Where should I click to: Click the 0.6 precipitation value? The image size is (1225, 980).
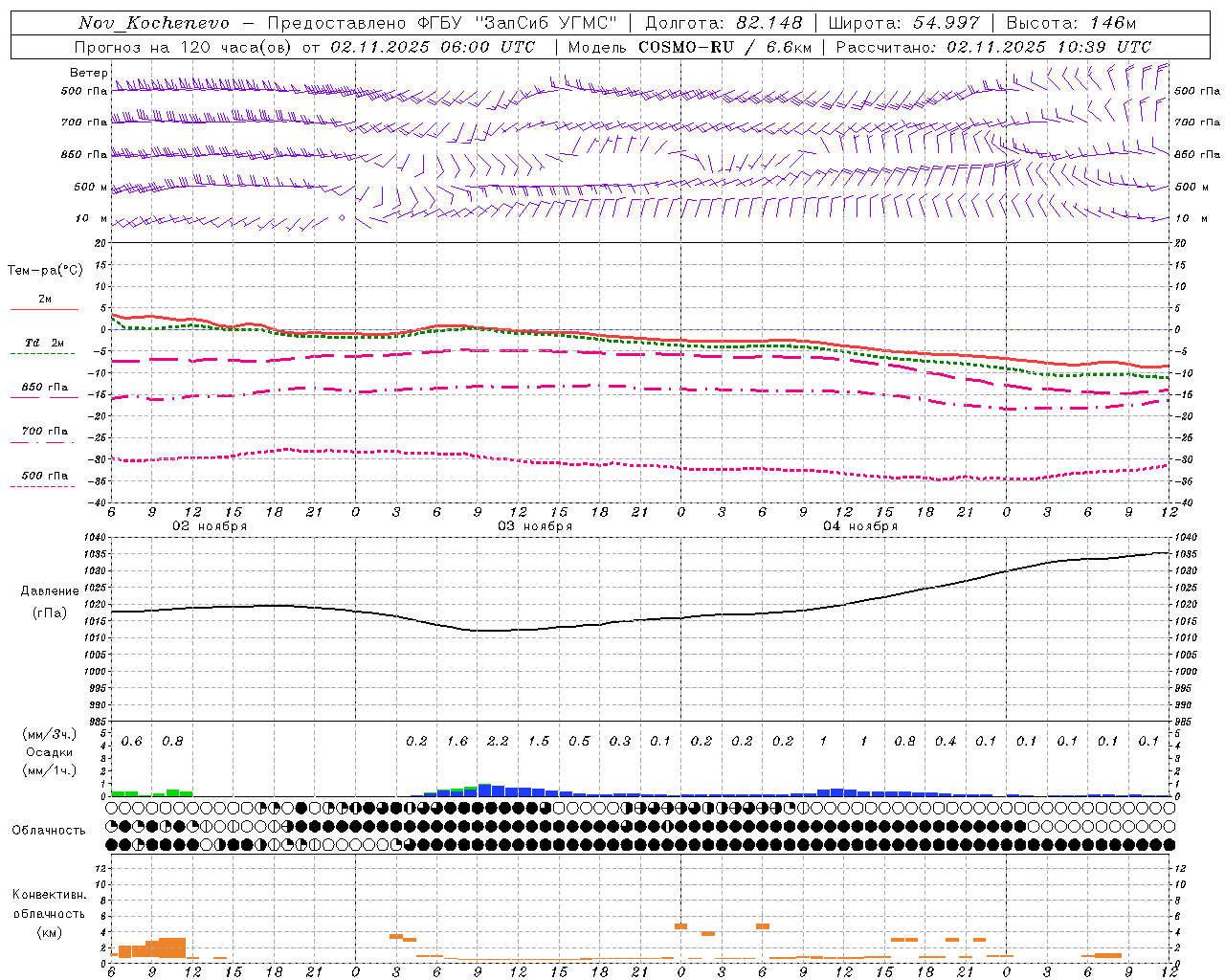tap(131, 741)
